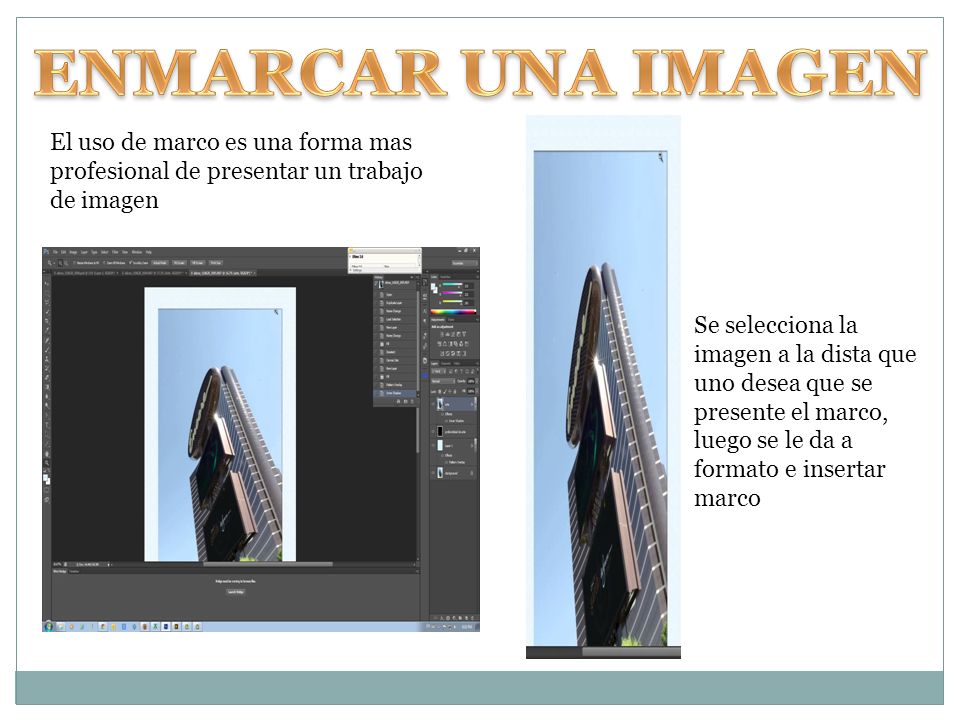Open the Opacity value dropdown
Image resolution: width=960 pixels, height=720 pixels.
pos(476,381)
